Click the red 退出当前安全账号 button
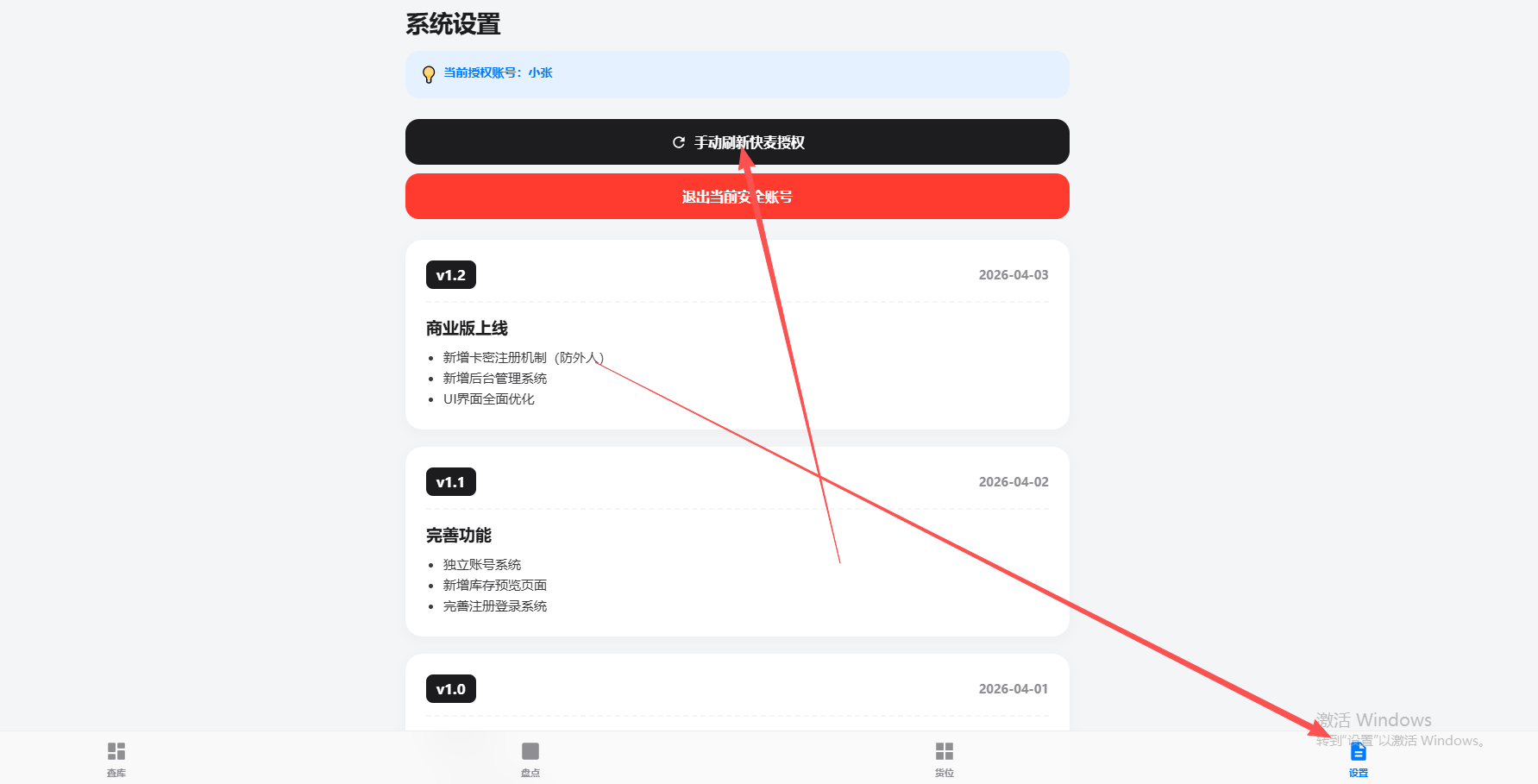The image size is (1538, 784). click(738, 197)
